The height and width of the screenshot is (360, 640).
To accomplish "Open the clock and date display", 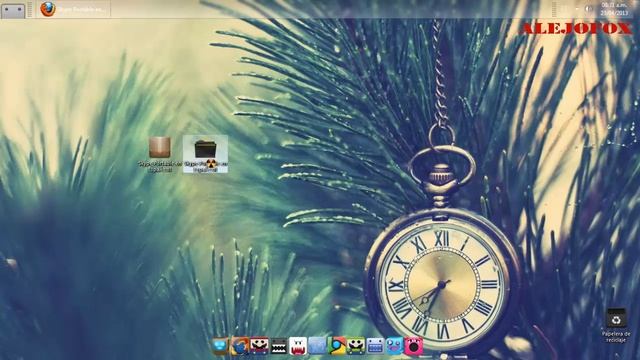I will [x=613, y=9].
